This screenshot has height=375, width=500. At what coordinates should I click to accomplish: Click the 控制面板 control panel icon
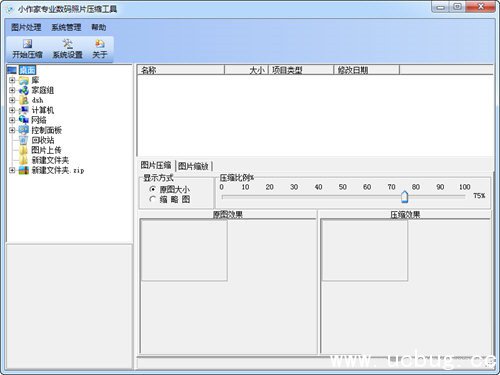pos(24,130)
